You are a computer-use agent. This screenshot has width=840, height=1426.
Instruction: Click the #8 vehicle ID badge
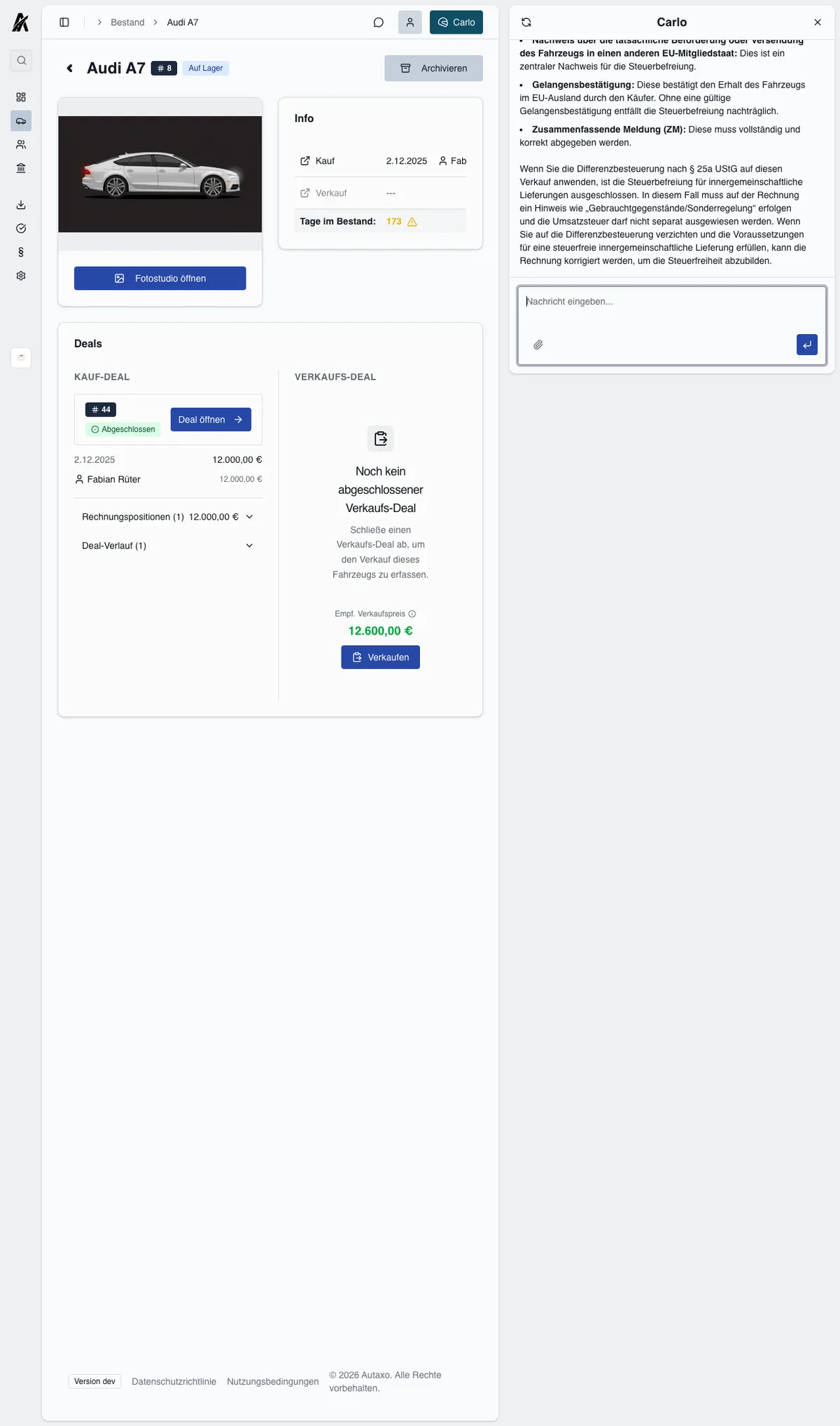164,69
